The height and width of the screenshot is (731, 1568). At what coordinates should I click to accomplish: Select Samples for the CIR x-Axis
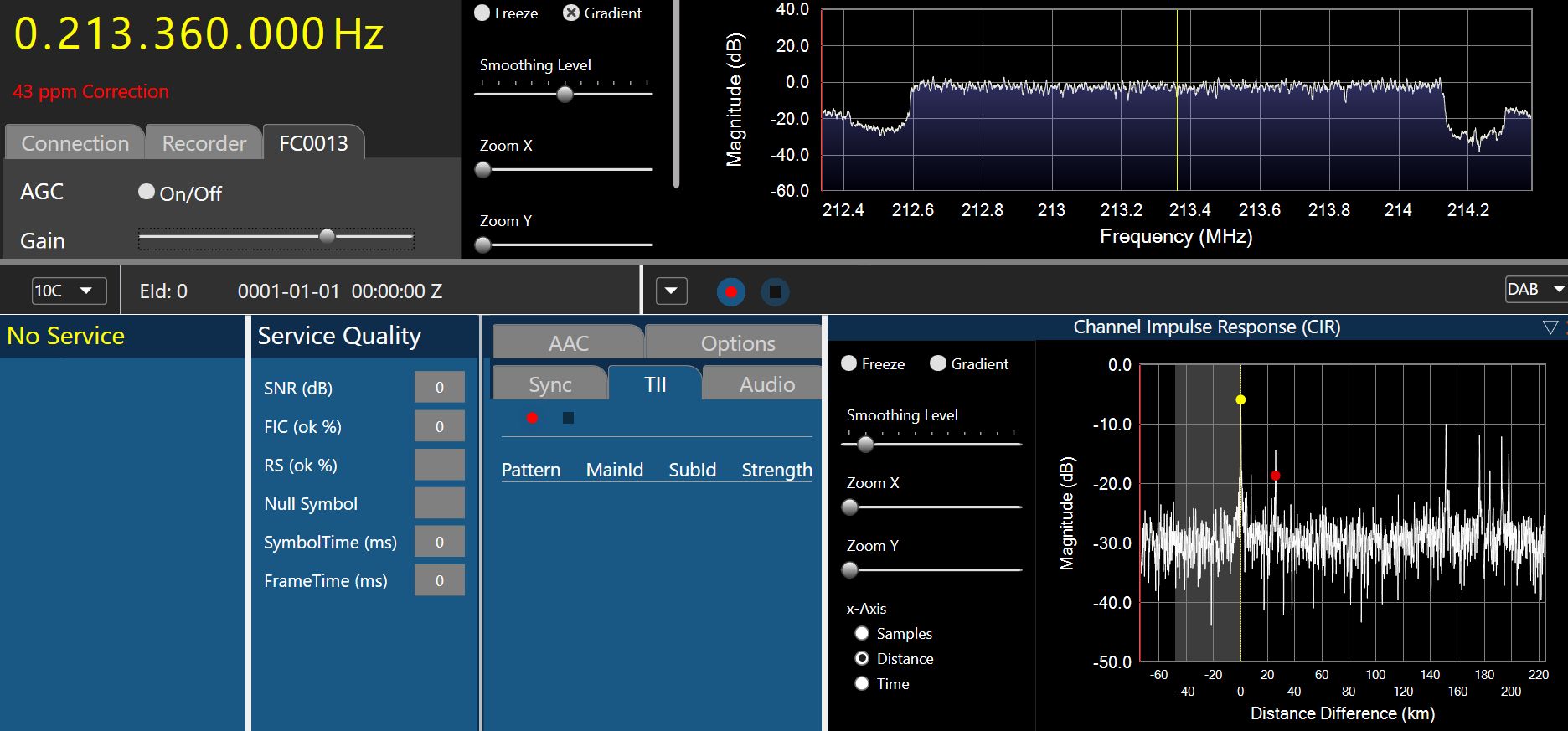coord(862,634)
